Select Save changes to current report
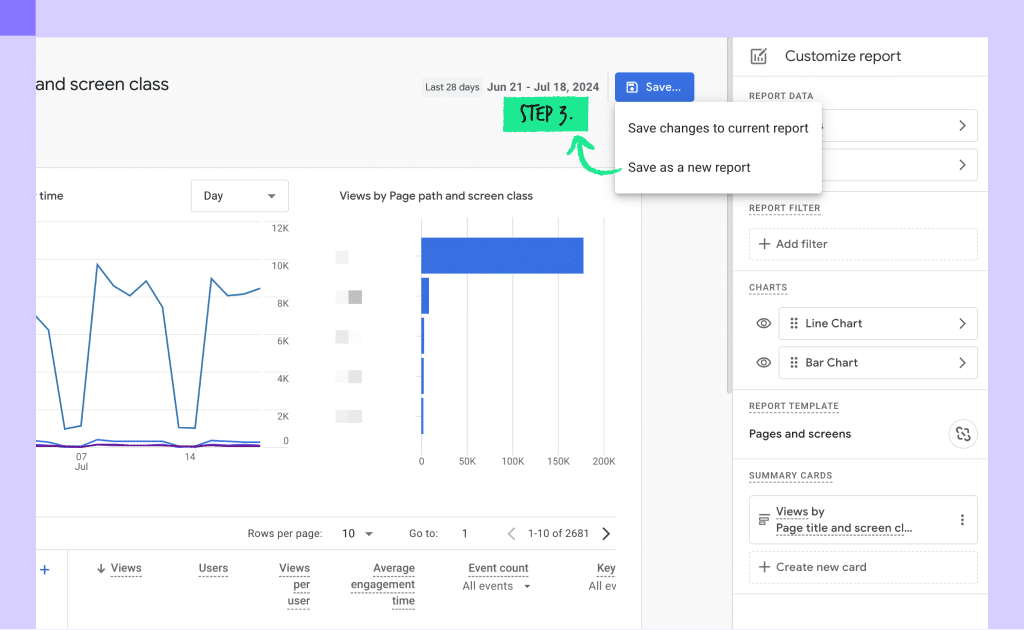The height and width of the screenshot is (630, 1024). [718, 128]
